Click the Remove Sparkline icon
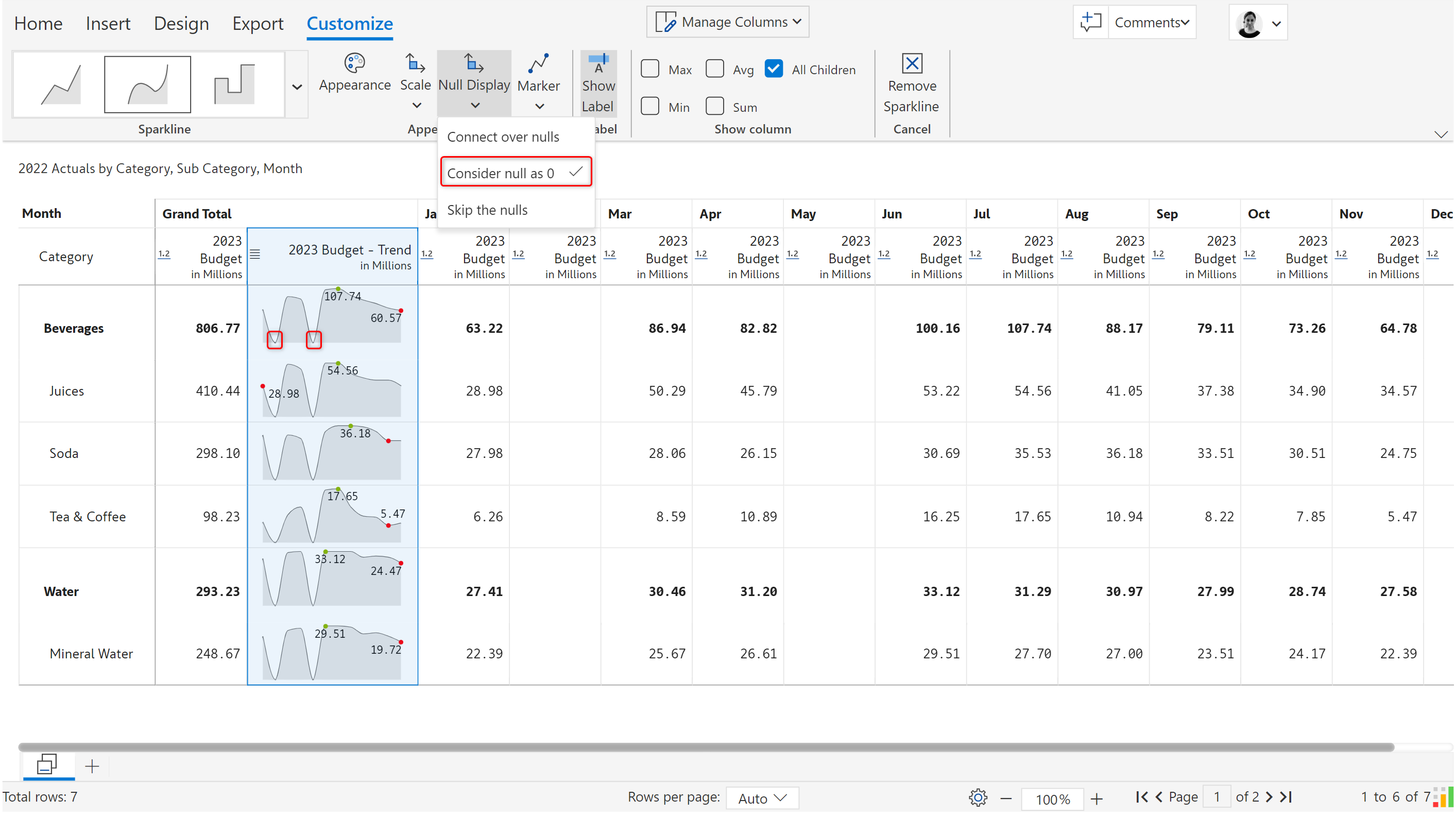 [912, 63]
